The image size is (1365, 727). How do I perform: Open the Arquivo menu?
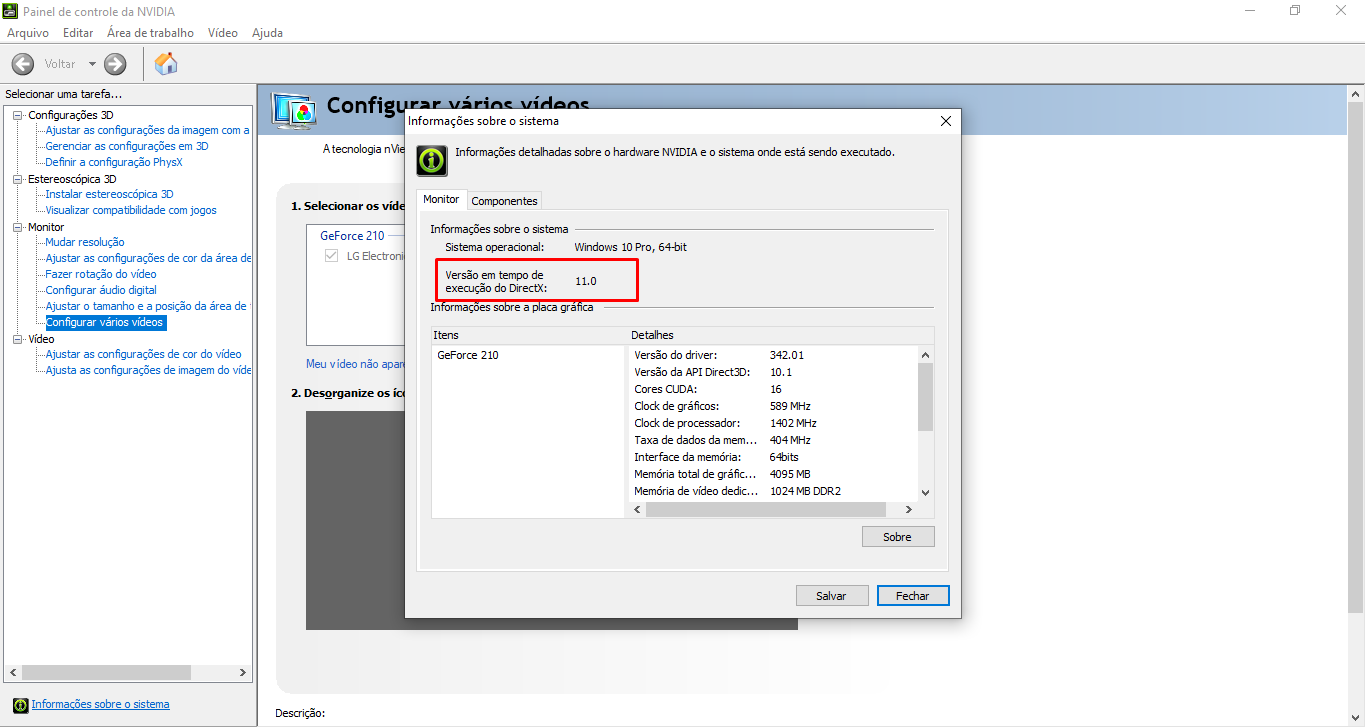[28, 33]
